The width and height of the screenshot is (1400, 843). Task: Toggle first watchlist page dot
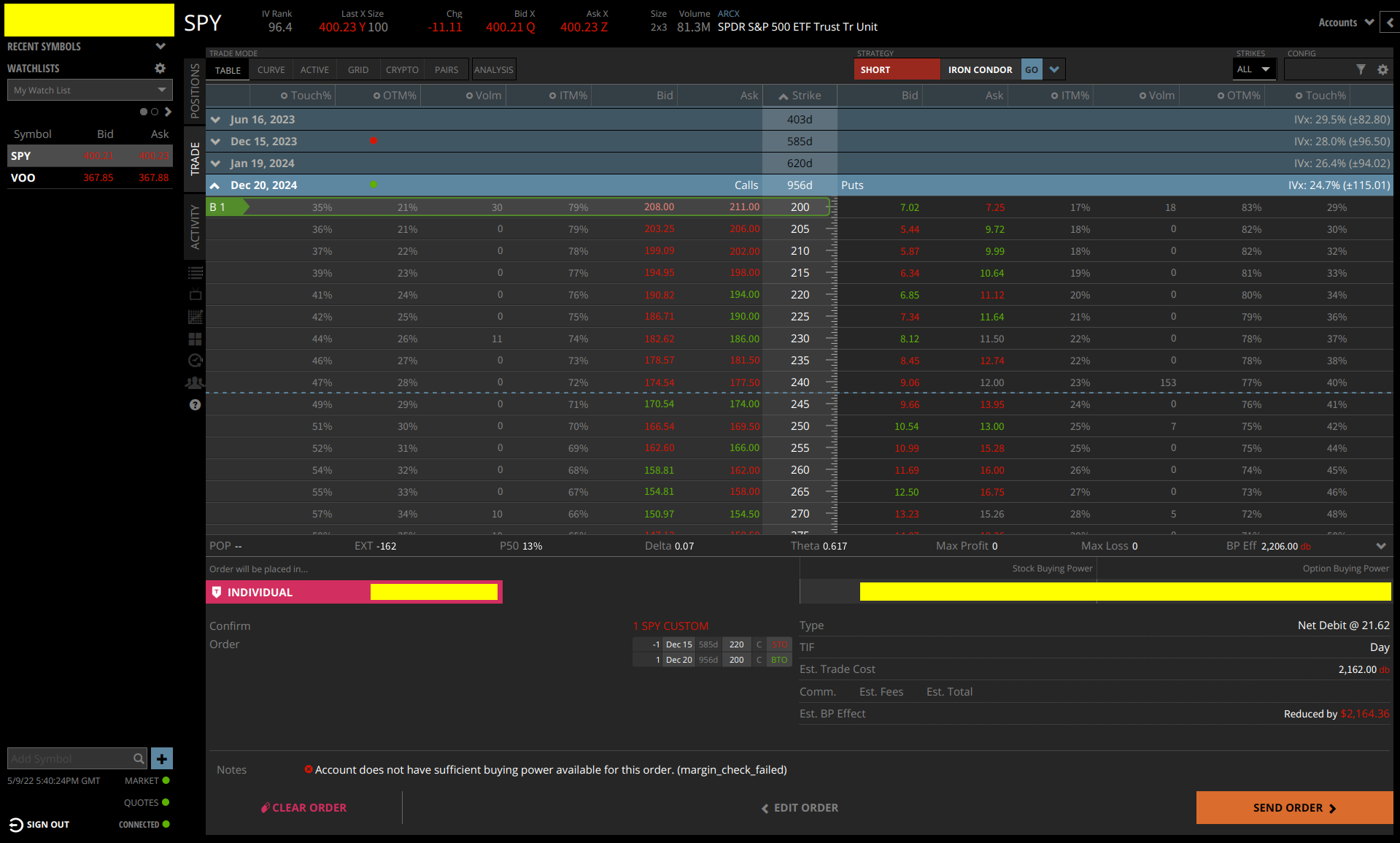[x=144, y=112]
